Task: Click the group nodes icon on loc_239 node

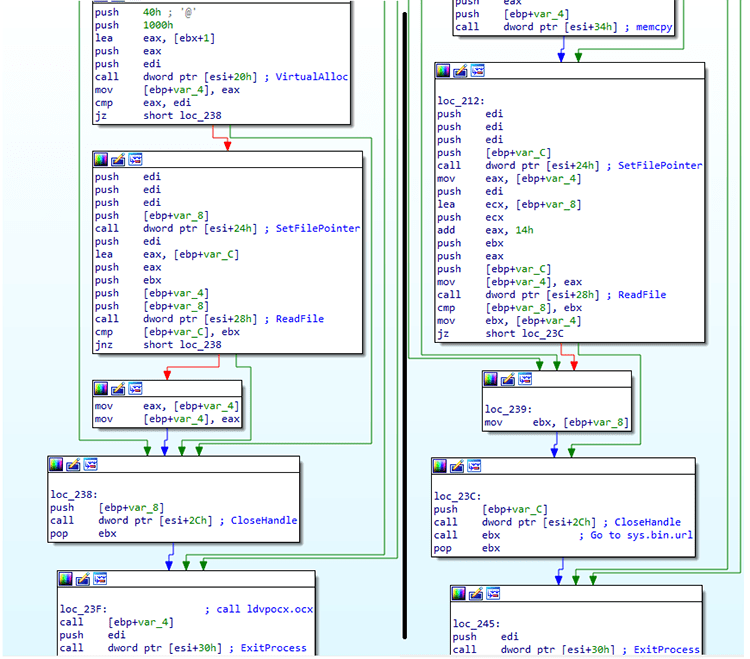Action: coord(524,380)
